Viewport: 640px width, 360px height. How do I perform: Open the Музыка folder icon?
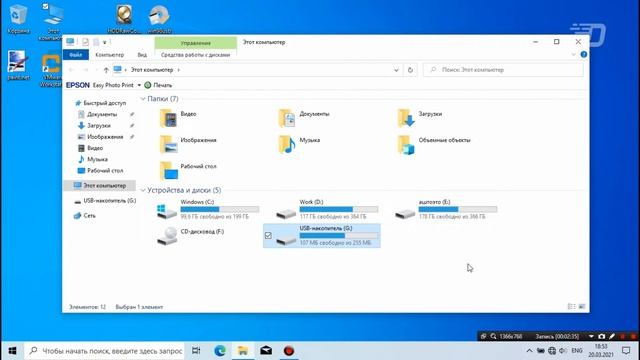click(x=287, y=144)
